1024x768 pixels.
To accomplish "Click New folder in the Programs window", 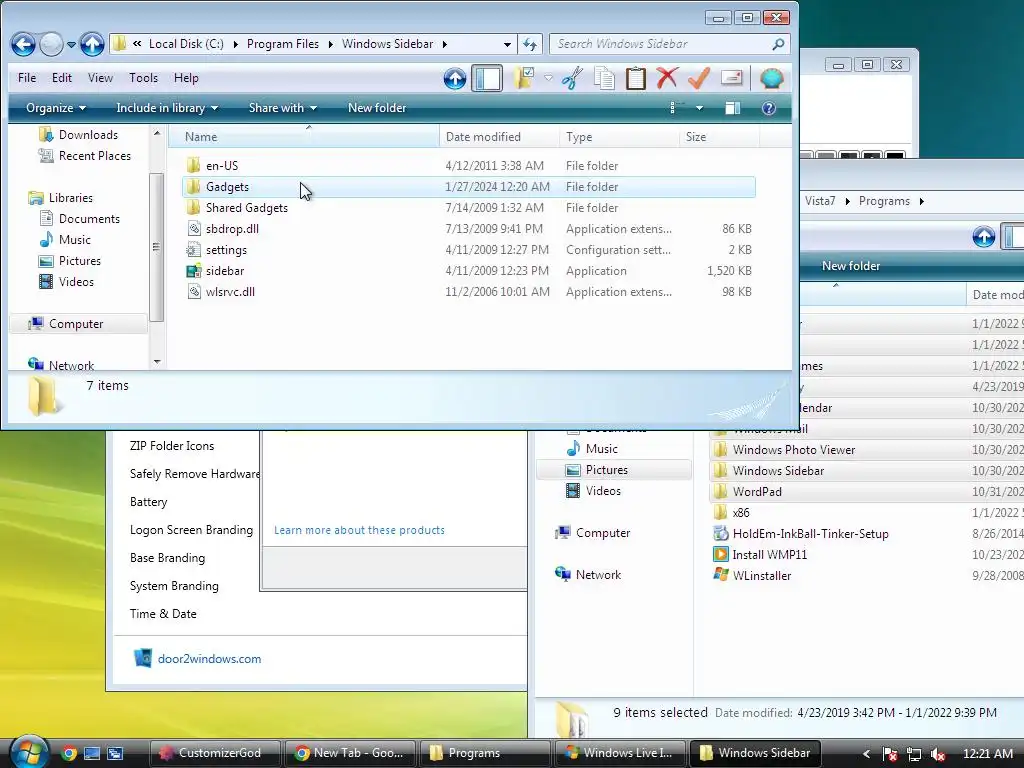I will (x=851, y=266).
